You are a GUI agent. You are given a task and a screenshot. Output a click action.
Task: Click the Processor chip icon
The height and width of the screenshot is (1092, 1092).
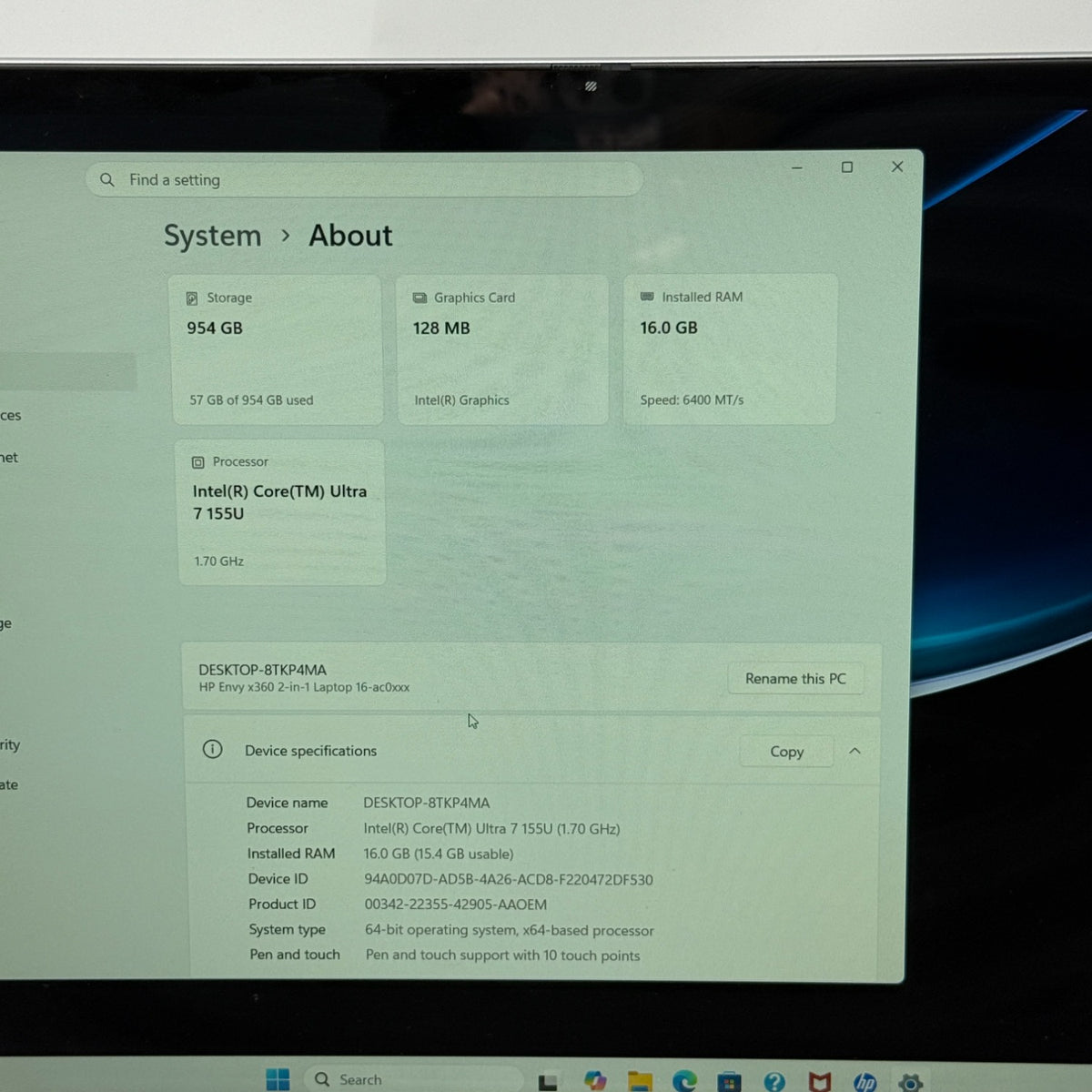pos(198,462)
